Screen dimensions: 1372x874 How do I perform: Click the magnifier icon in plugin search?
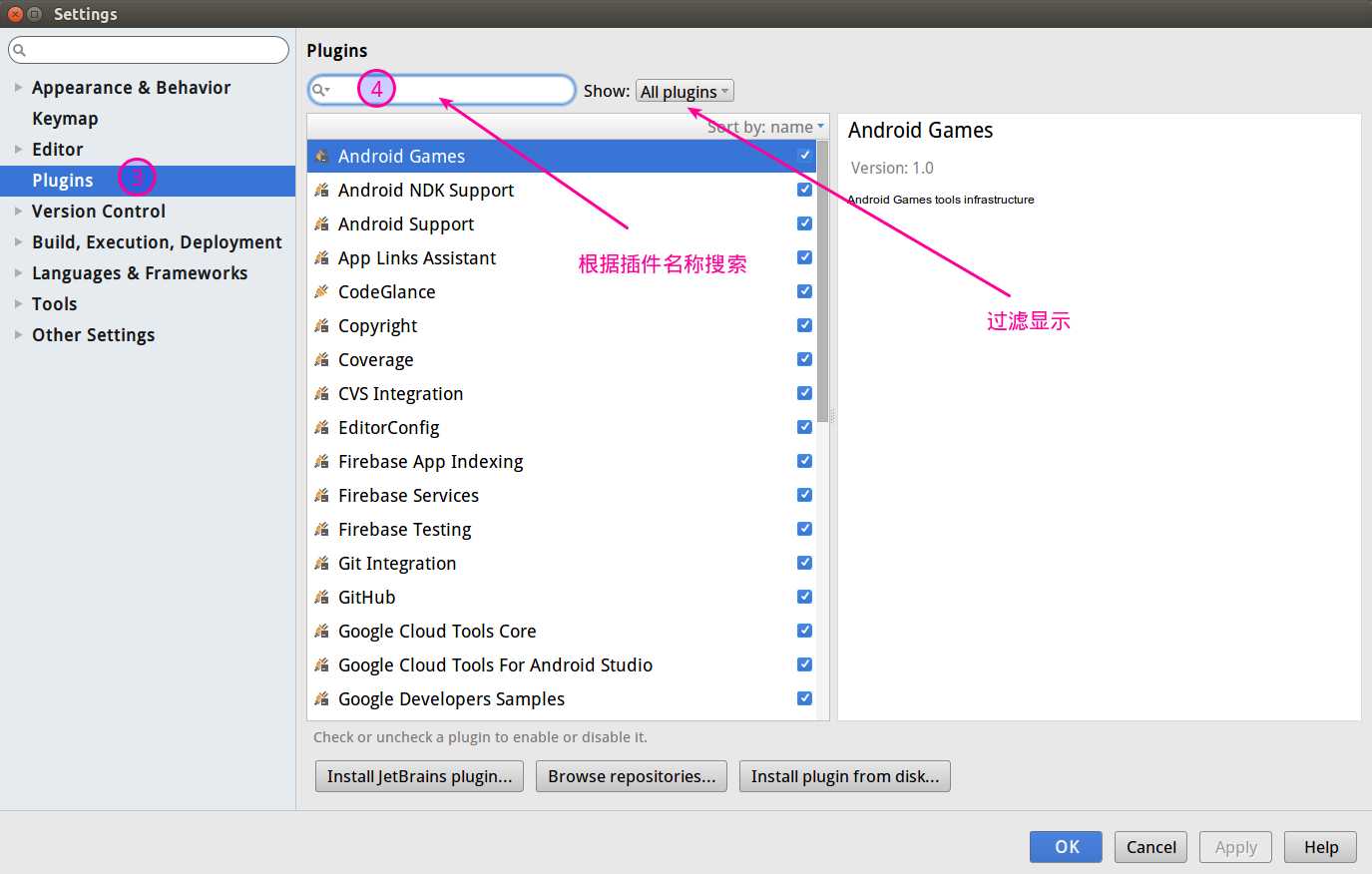coord(320,90)
